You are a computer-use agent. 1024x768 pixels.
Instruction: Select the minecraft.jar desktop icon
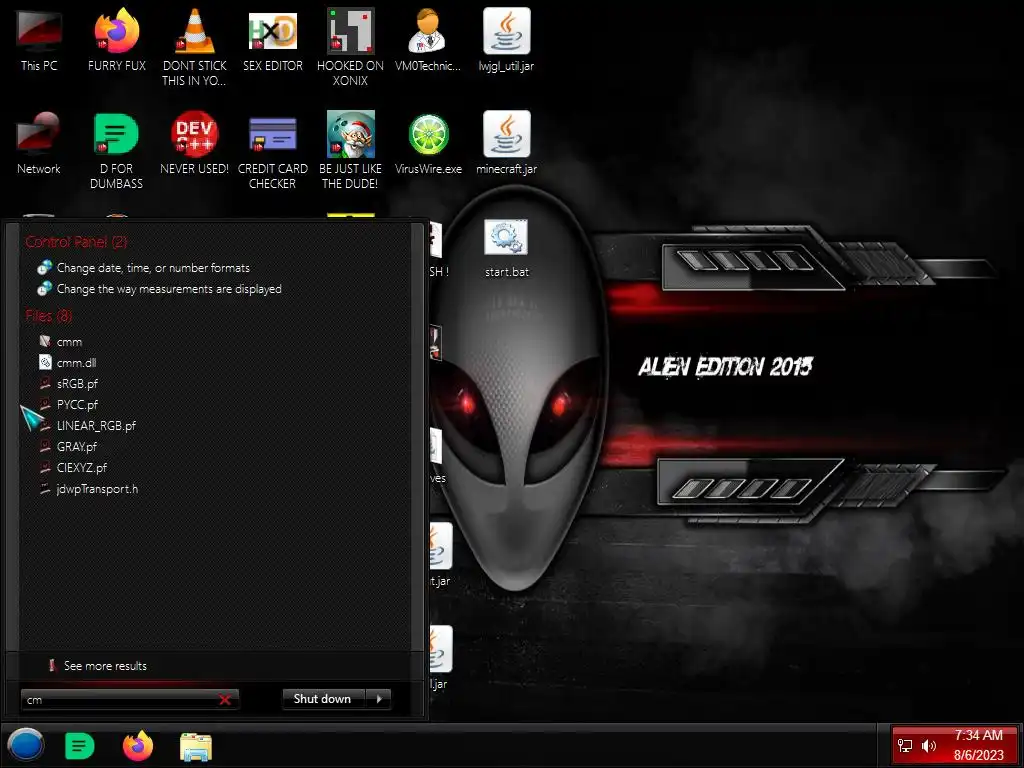pyautogui.click(x=506, y=144)
